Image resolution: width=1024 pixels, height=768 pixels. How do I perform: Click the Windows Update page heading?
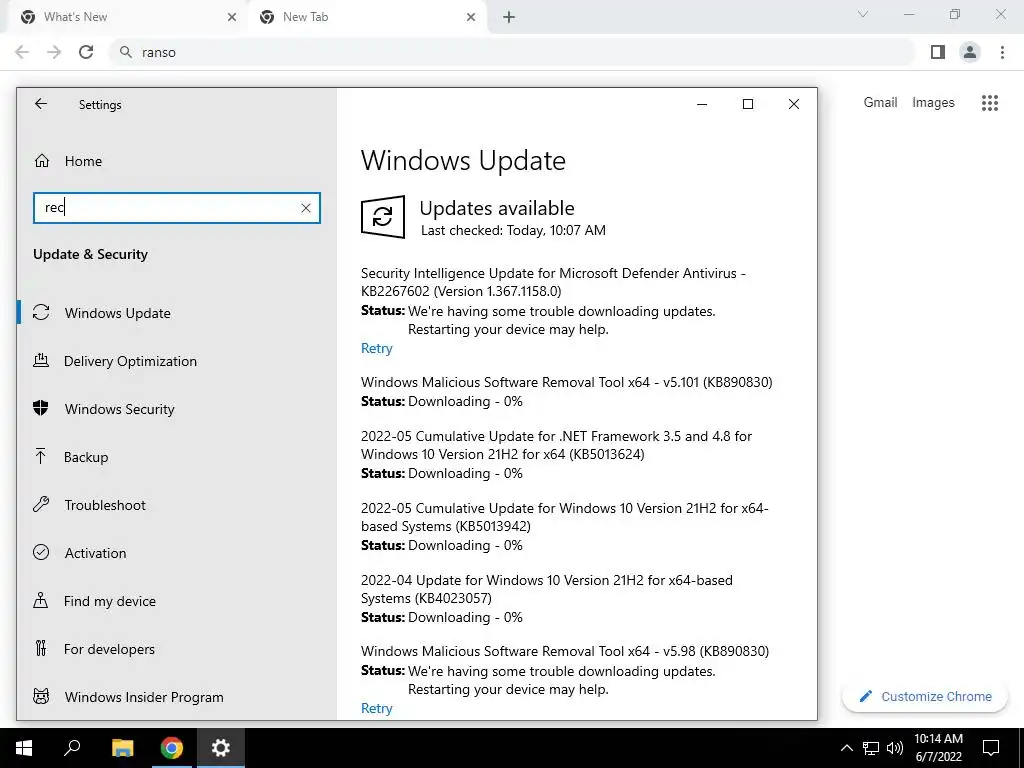tap(463, 161)
